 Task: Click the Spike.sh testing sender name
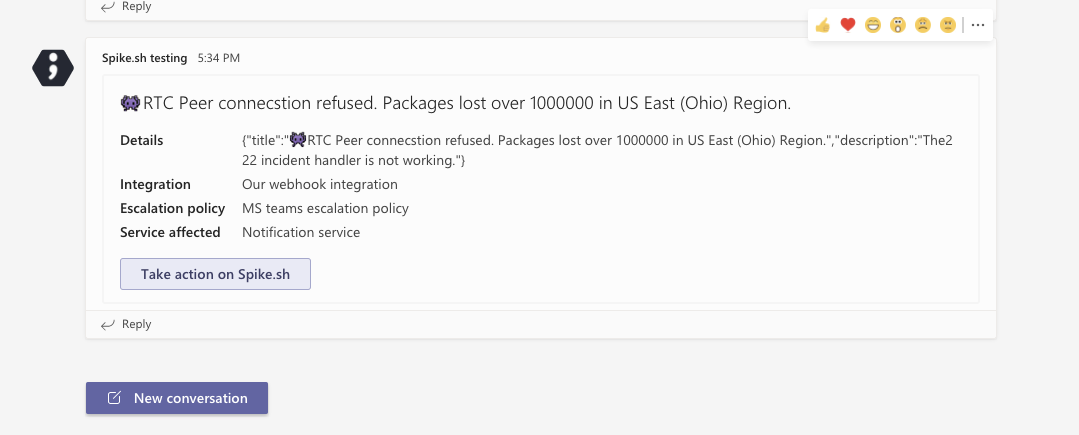tap(145, 59)
